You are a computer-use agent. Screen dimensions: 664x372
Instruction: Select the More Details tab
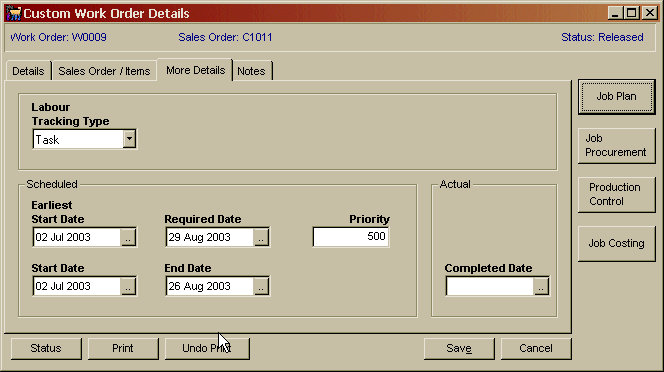(x=195, y=70)
